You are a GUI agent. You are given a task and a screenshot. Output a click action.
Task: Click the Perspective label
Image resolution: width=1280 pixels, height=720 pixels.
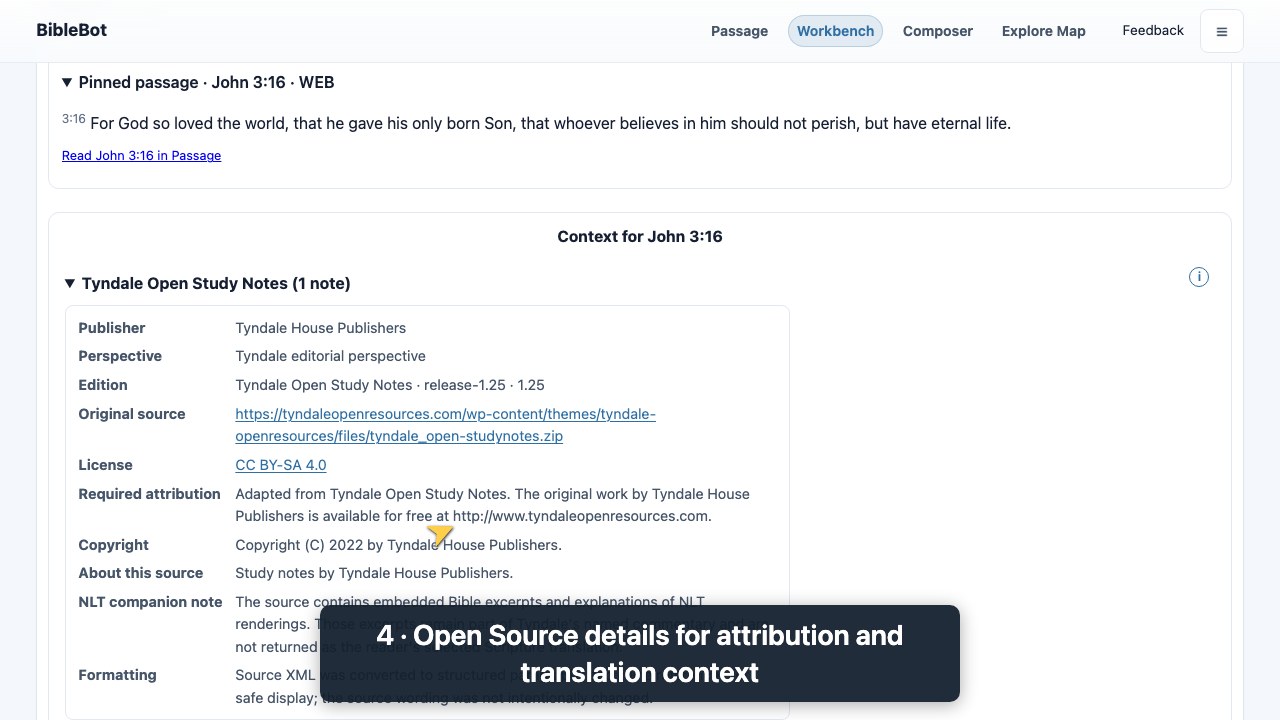point(120,356)
